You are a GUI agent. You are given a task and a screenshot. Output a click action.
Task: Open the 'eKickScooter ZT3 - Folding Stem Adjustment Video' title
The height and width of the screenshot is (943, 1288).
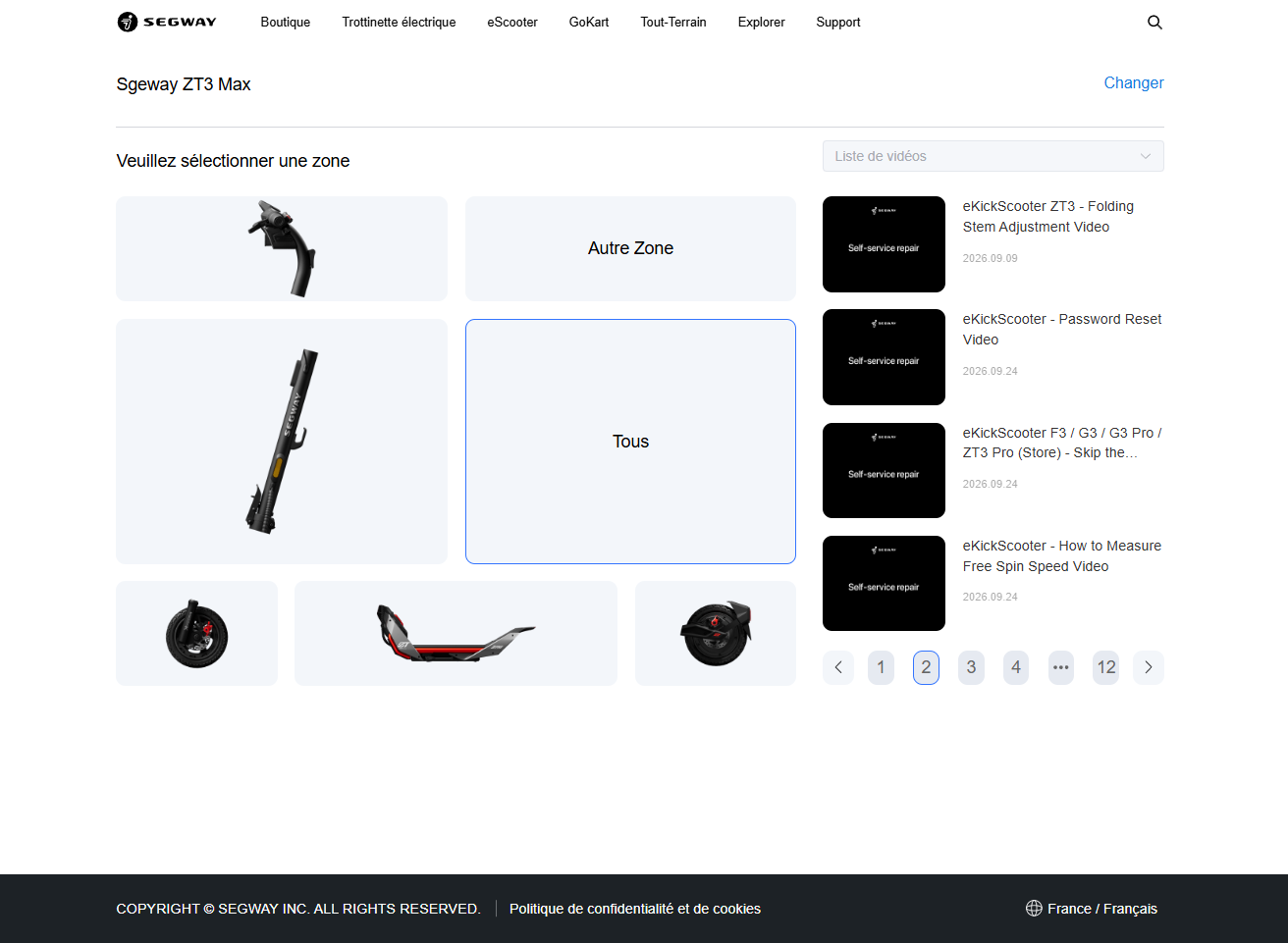(1048, 217)
